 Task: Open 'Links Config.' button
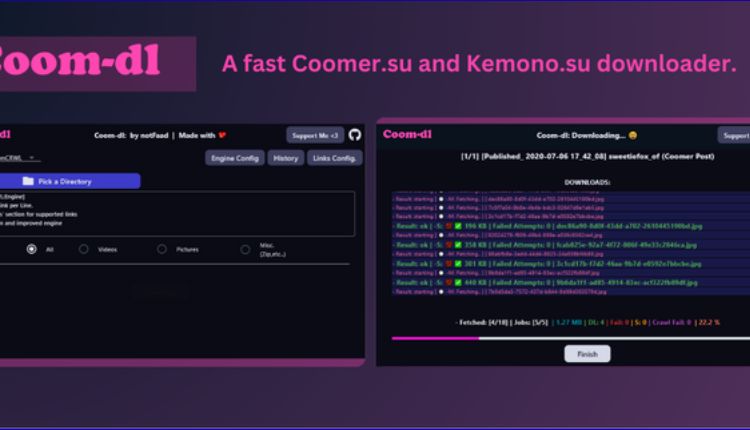(x=334, y=158)
